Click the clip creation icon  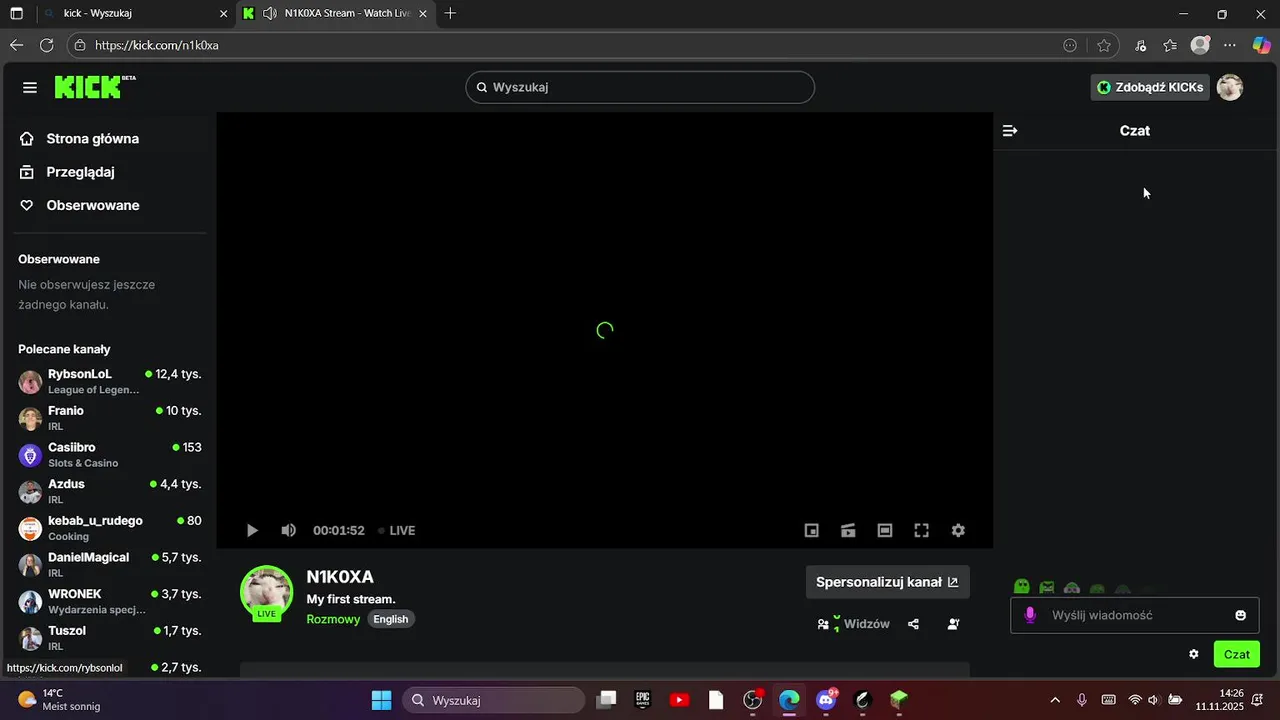(x=848, y=530)
